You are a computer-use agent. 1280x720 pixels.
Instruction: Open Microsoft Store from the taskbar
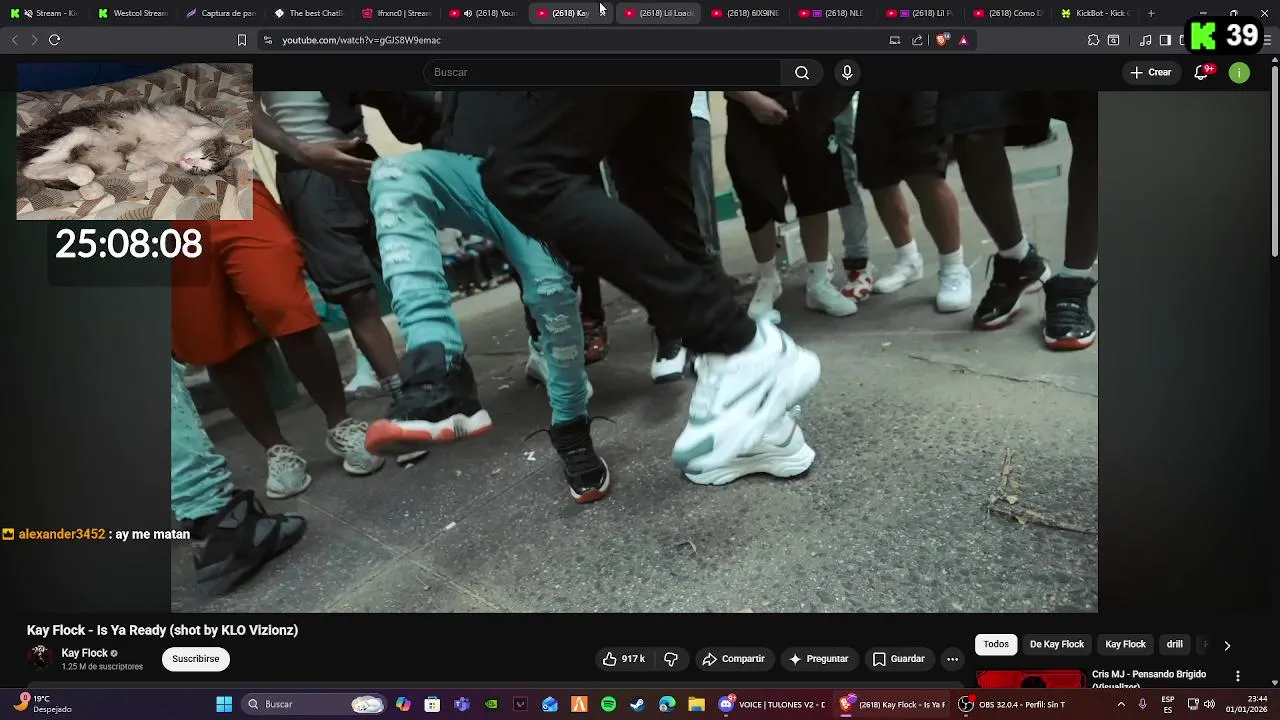tap(432, 704)
